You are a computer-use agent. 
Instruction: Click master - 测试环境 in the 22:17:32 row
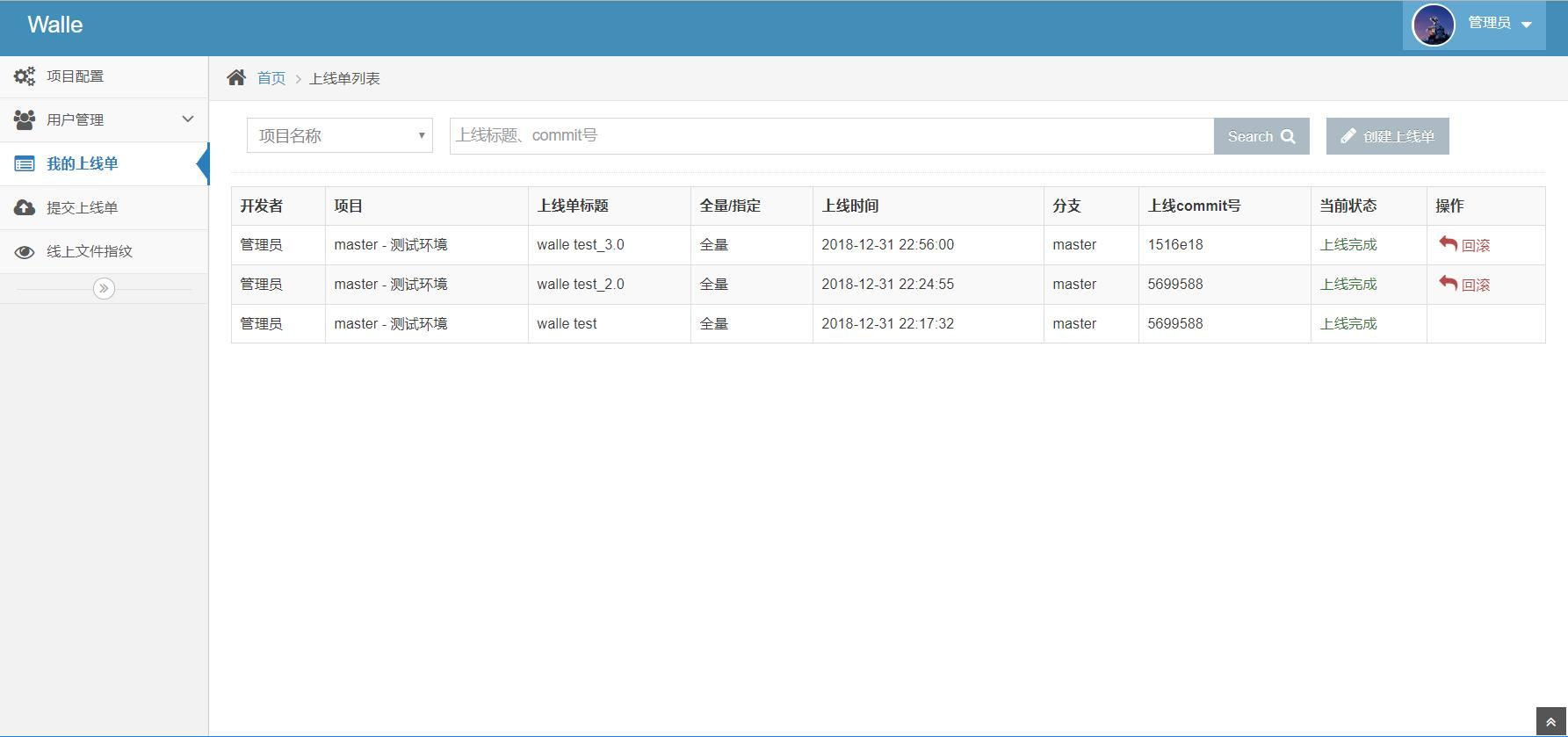pos(391,324)
